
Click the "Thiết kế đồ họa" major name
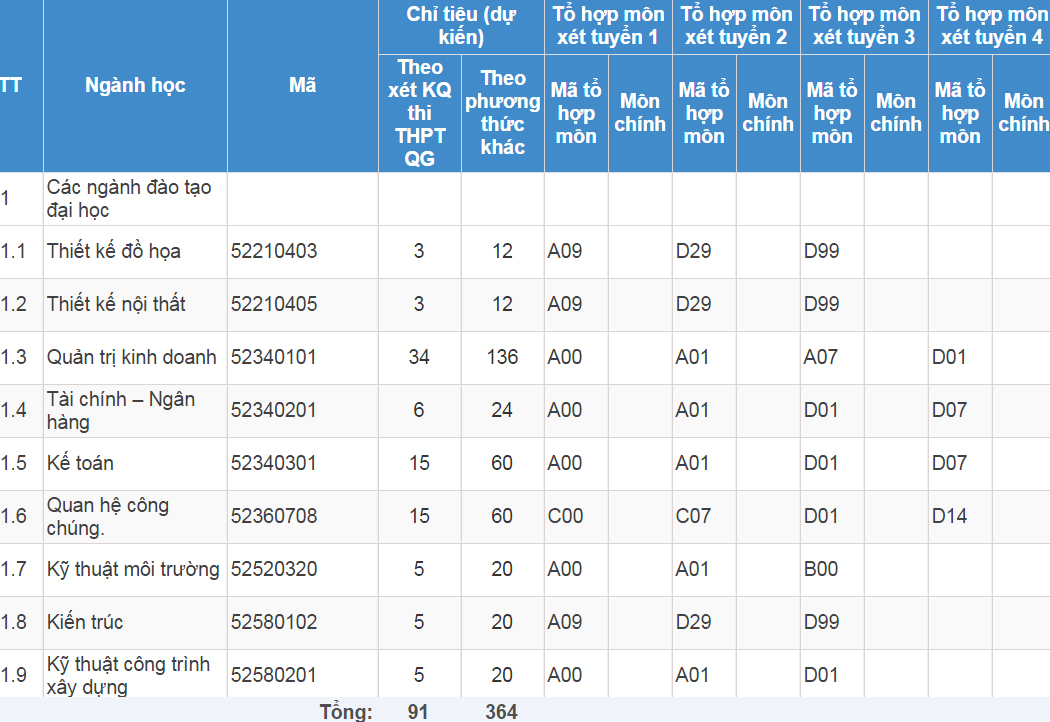click(x=114, y=251)
